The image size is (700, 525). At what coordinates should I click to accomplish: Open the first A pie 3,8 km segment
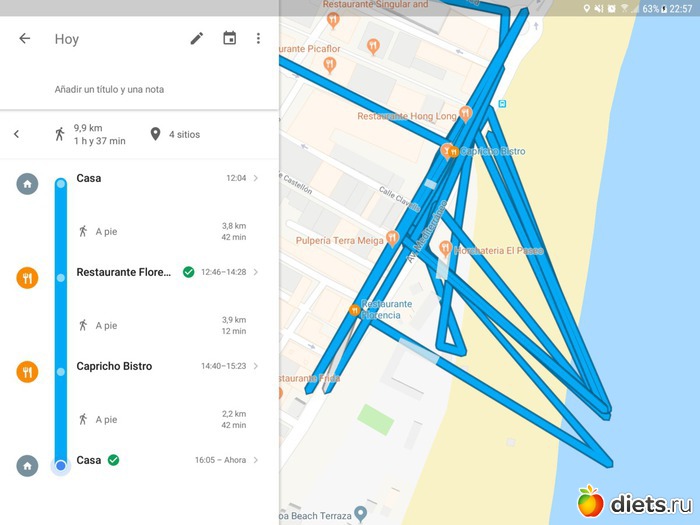(x=162, y=231)
